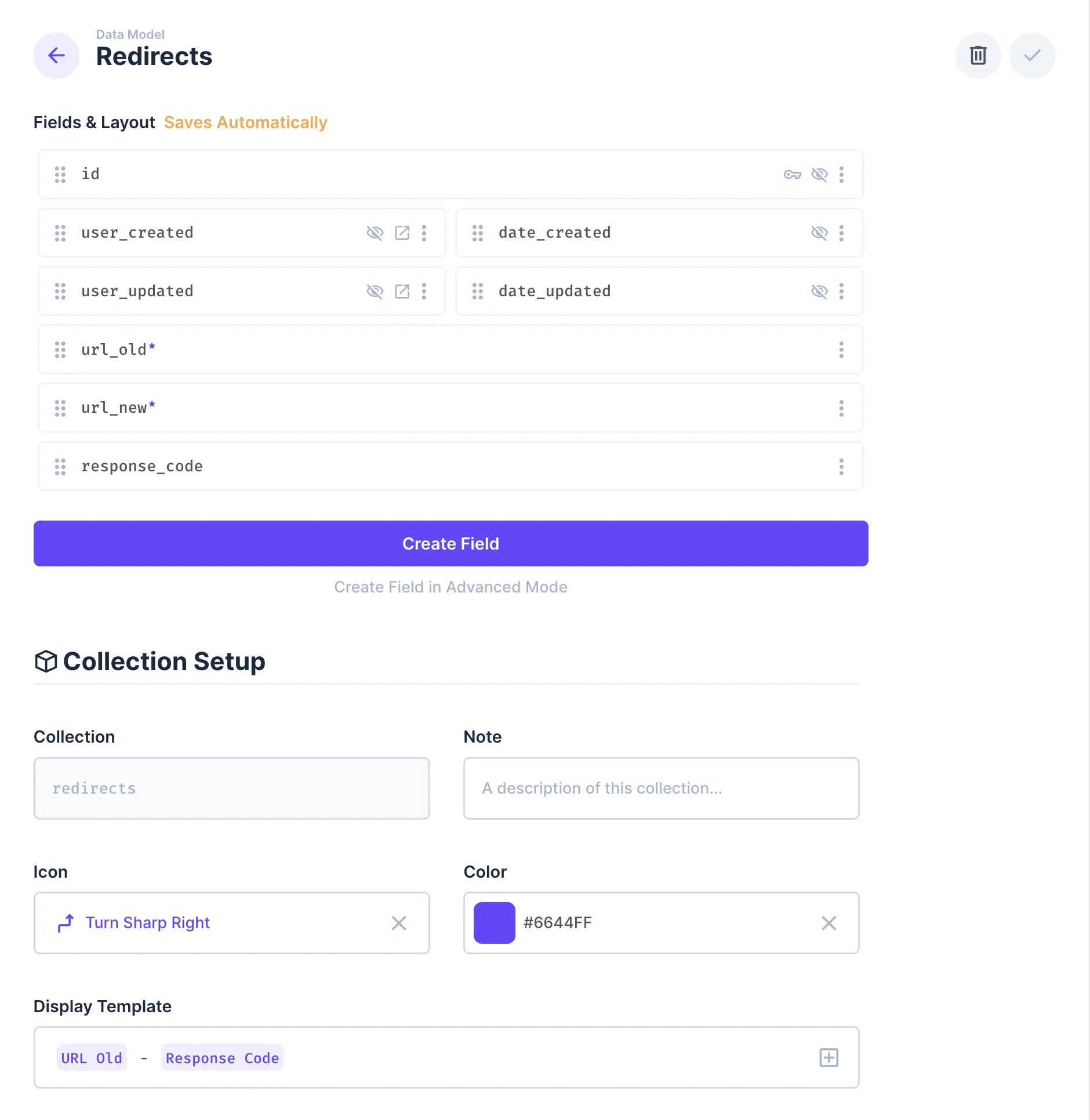Viewport: 1090px width, 1120px height.
Task: Open the options menu for url_new
Action: pos(842,408)
